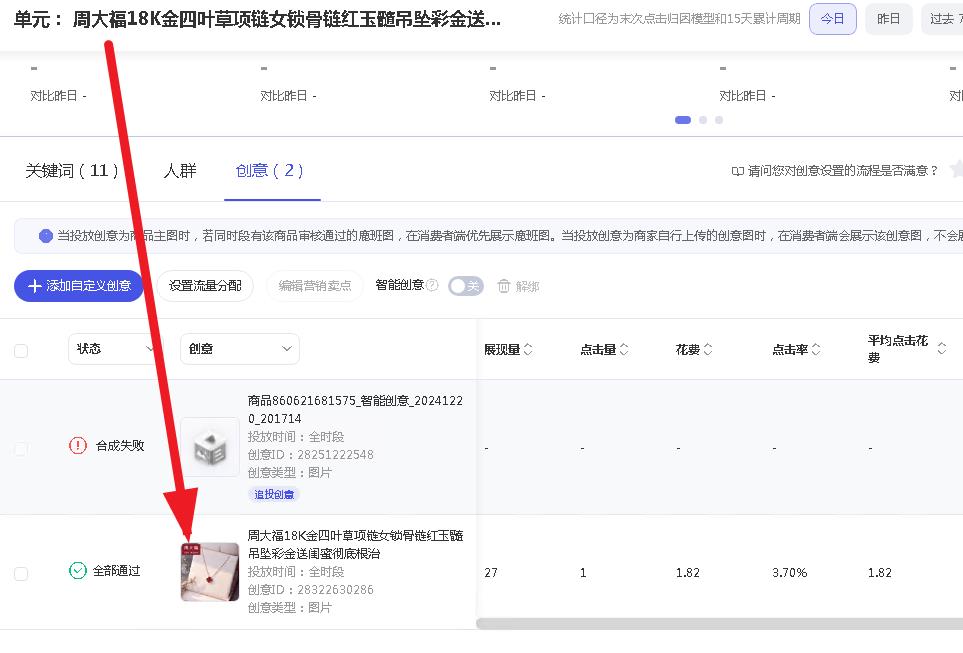Open the 创意 filter dropdown
This screenshot has height=653, width=963.
(x=240, y=349)
